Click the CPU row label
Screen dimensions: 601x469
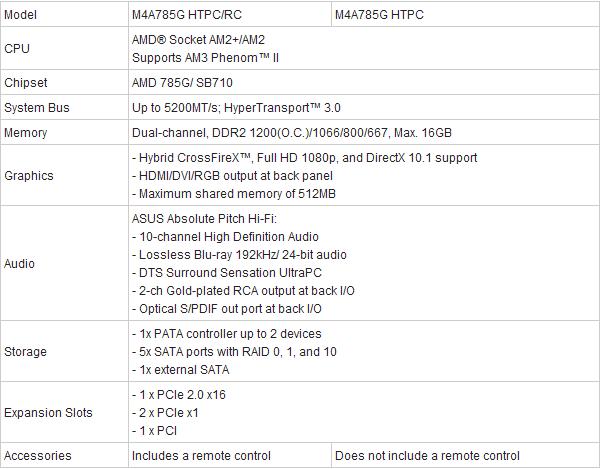click(x=17, y=49)
